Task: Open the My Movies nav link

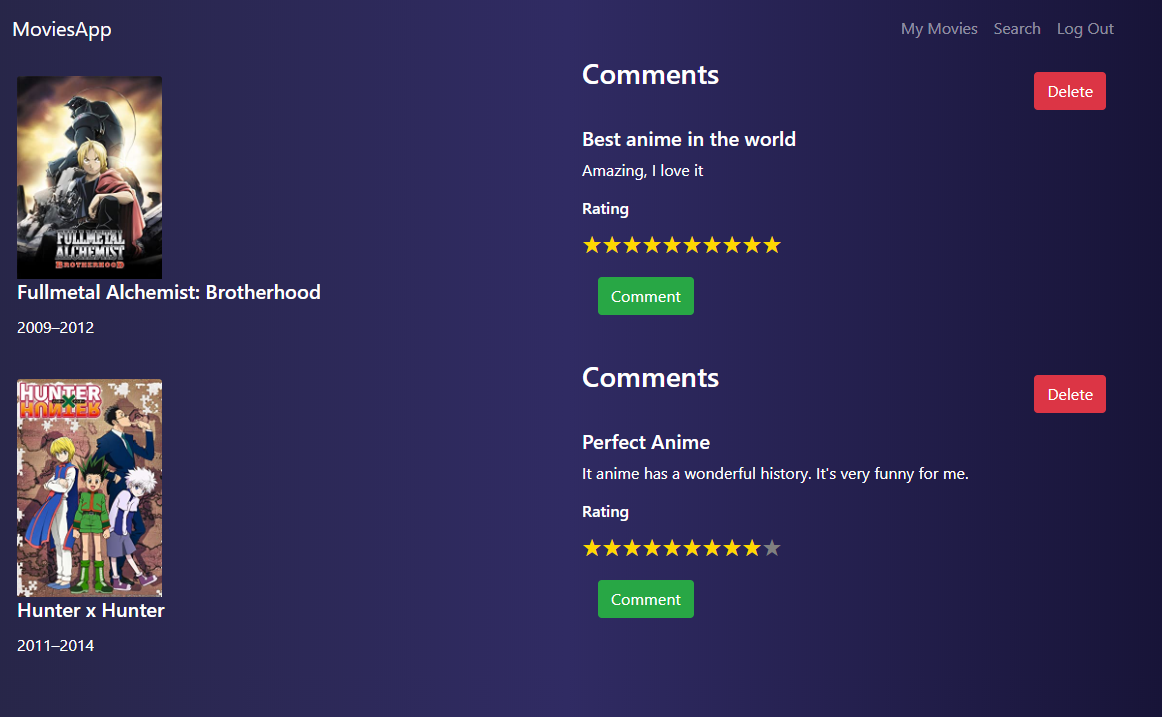Action: tap(939, 29)
